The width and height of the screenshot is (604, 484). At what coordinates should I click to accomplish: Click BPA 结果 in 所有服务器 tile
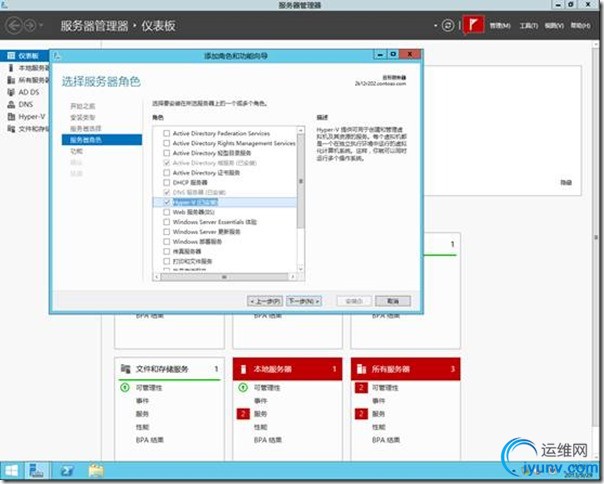(x=386, y=440)
